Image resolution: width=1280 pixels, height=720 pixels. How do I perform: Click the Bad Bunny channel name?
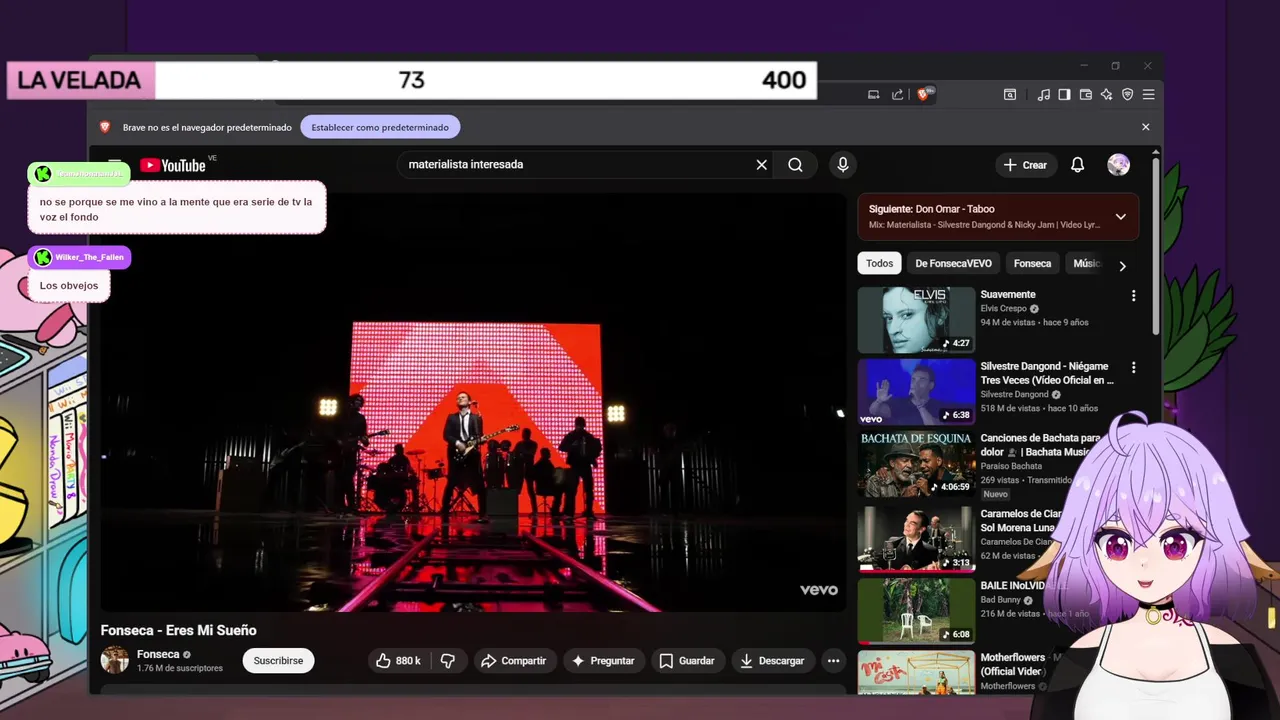point(1000,600)
